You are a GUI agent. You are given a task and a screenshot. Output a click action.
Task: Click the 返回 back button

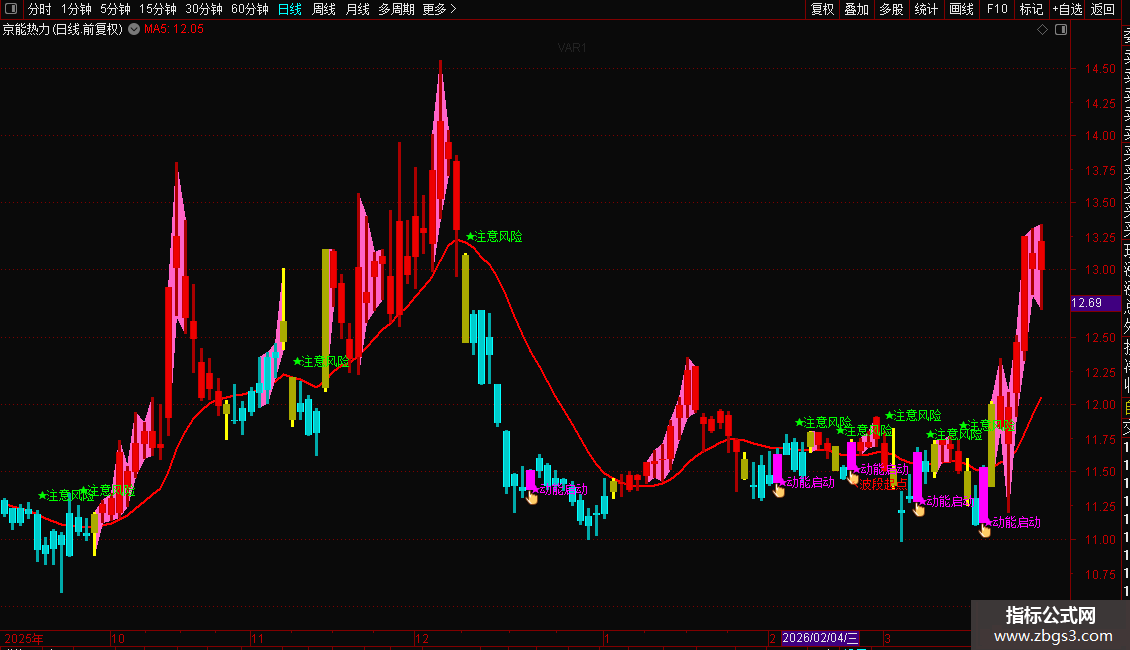coord(1103,9)
